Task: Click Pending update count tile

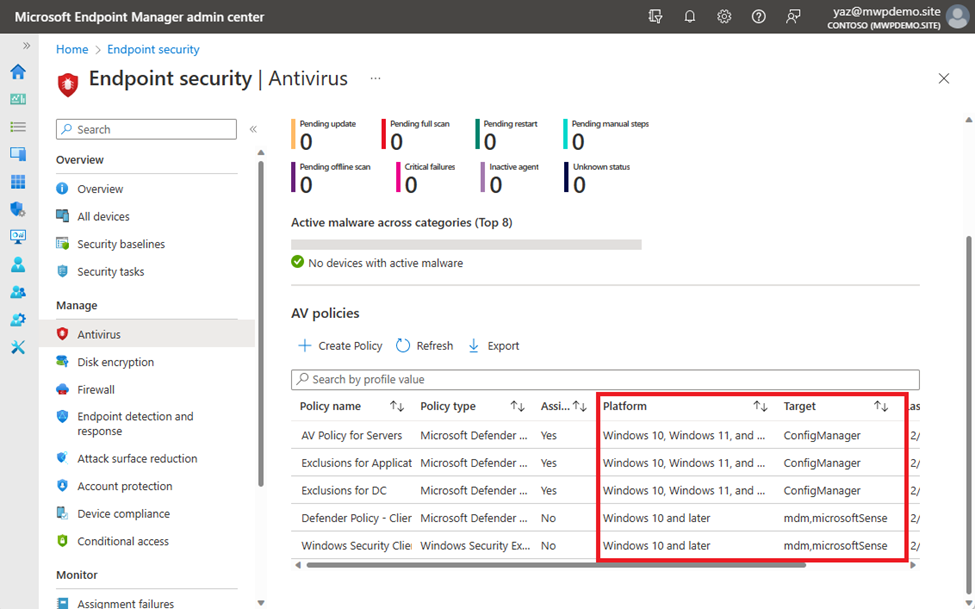Action: pyautogui.click(x=323, y=134)
